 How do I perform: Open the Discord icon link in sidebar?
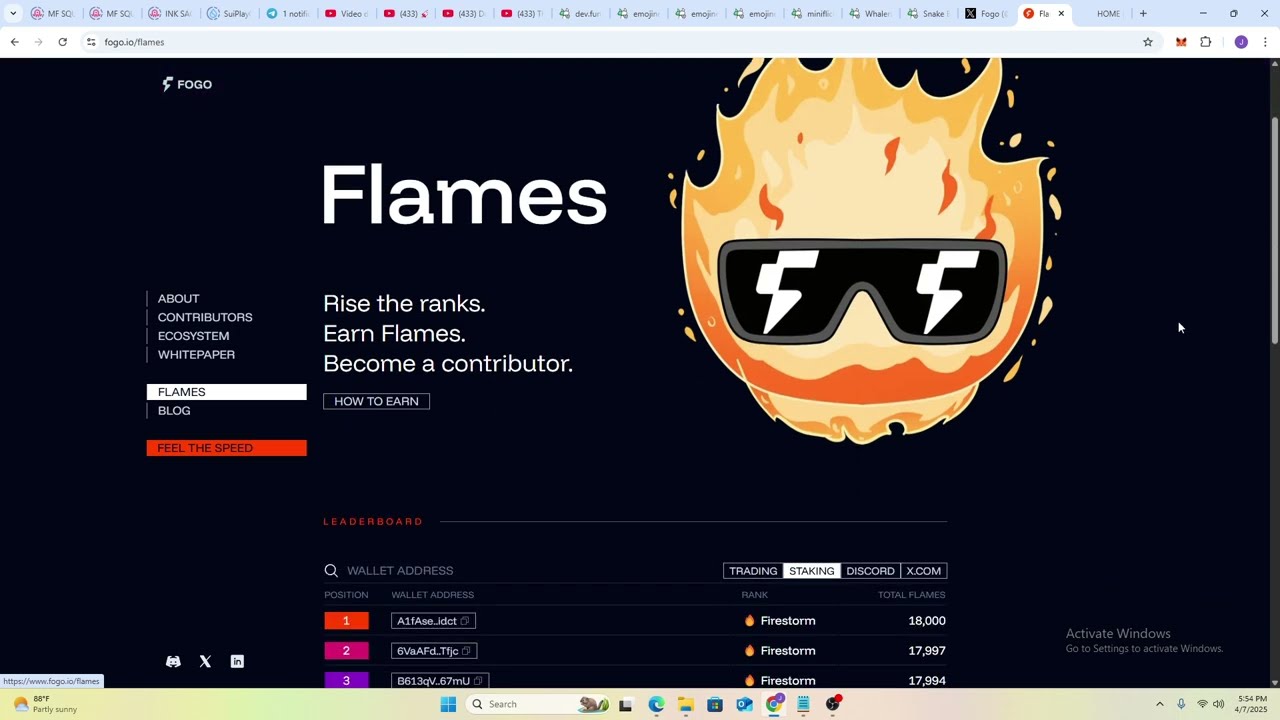click(x=173, y=661)
